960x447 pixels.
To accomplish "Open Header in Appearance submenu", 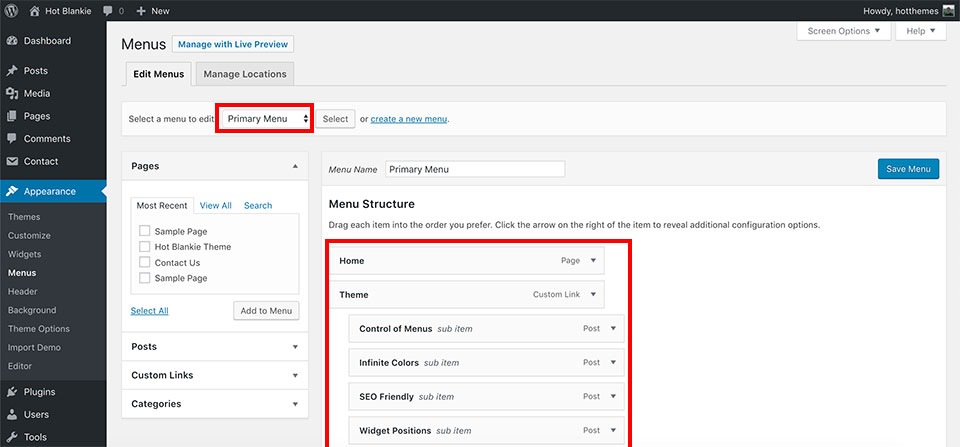I will tap(23, 291).
